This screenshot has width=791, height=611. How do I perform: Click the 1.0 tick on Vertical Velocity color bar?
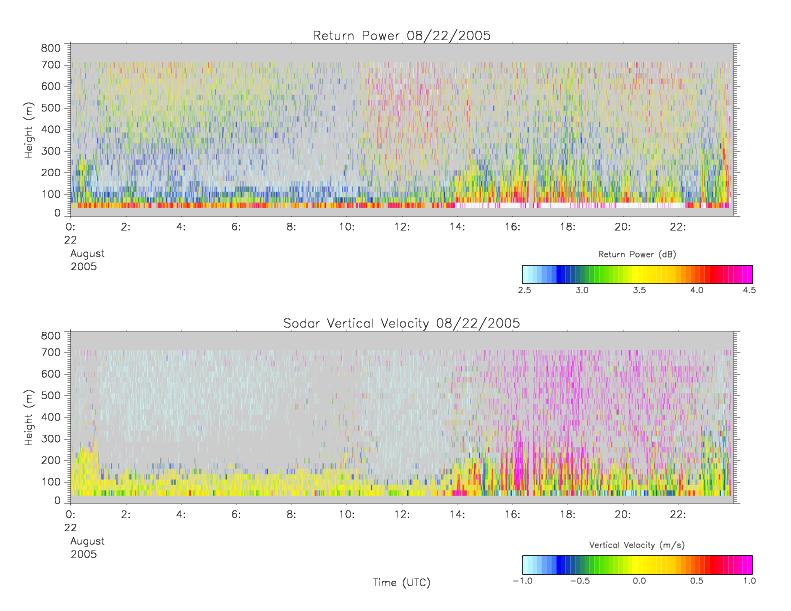(749, 581)
